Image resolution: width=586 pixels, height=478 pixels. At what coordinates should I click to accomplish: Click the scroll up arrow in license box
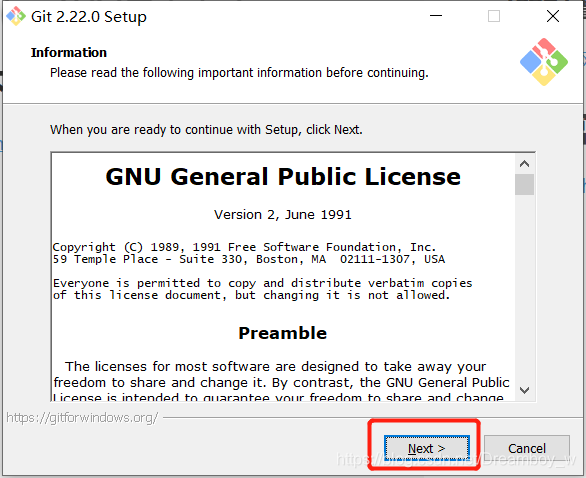[524, 164]
